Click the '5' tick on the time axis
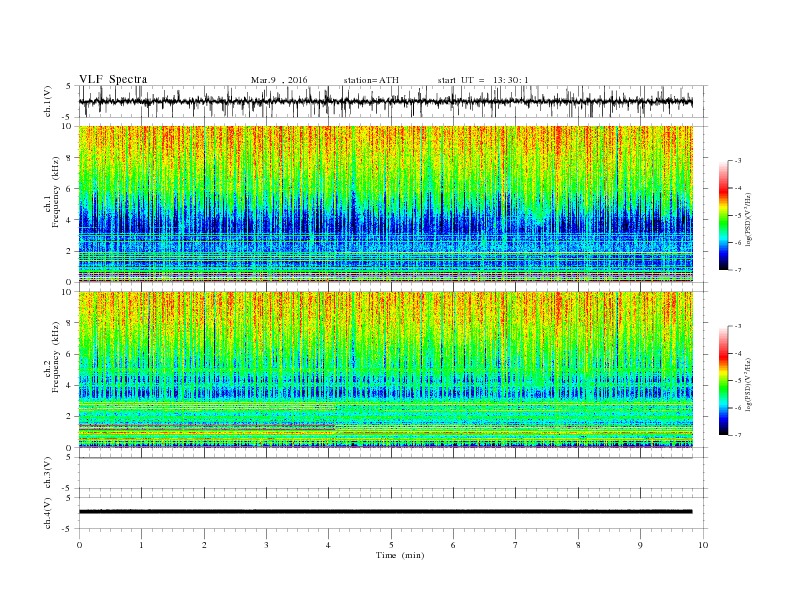This screenshot has width=792, height=612. coord(391,545)
